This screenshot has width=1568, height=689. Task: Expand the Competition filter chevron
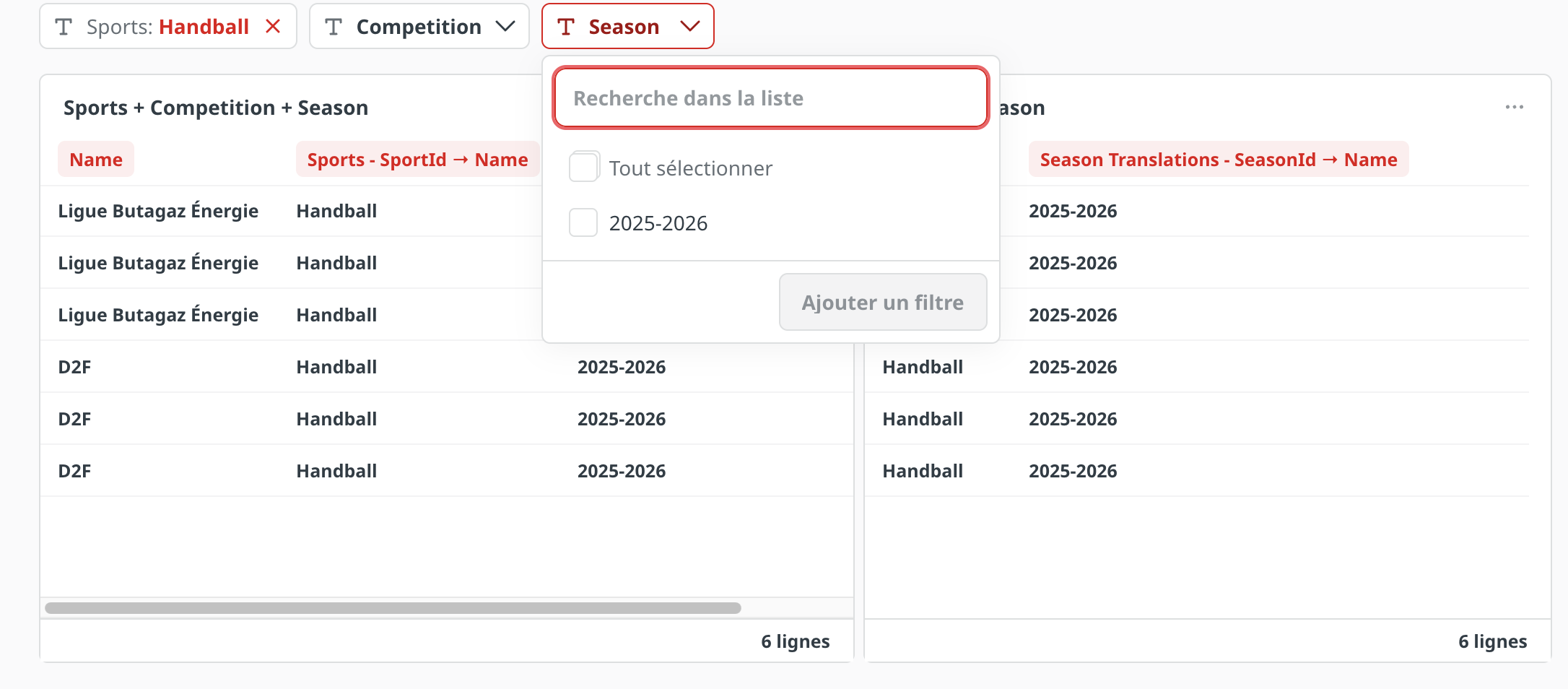tap(505, 27)
